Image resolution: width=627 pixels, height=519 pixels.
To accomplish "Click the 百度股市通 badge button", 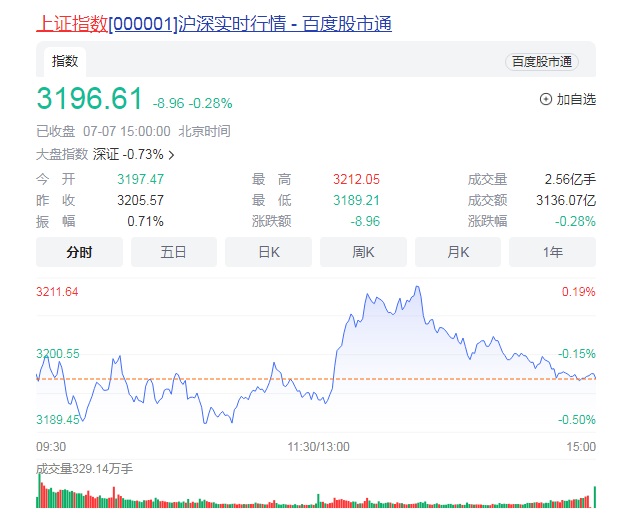I will (542, 62).
